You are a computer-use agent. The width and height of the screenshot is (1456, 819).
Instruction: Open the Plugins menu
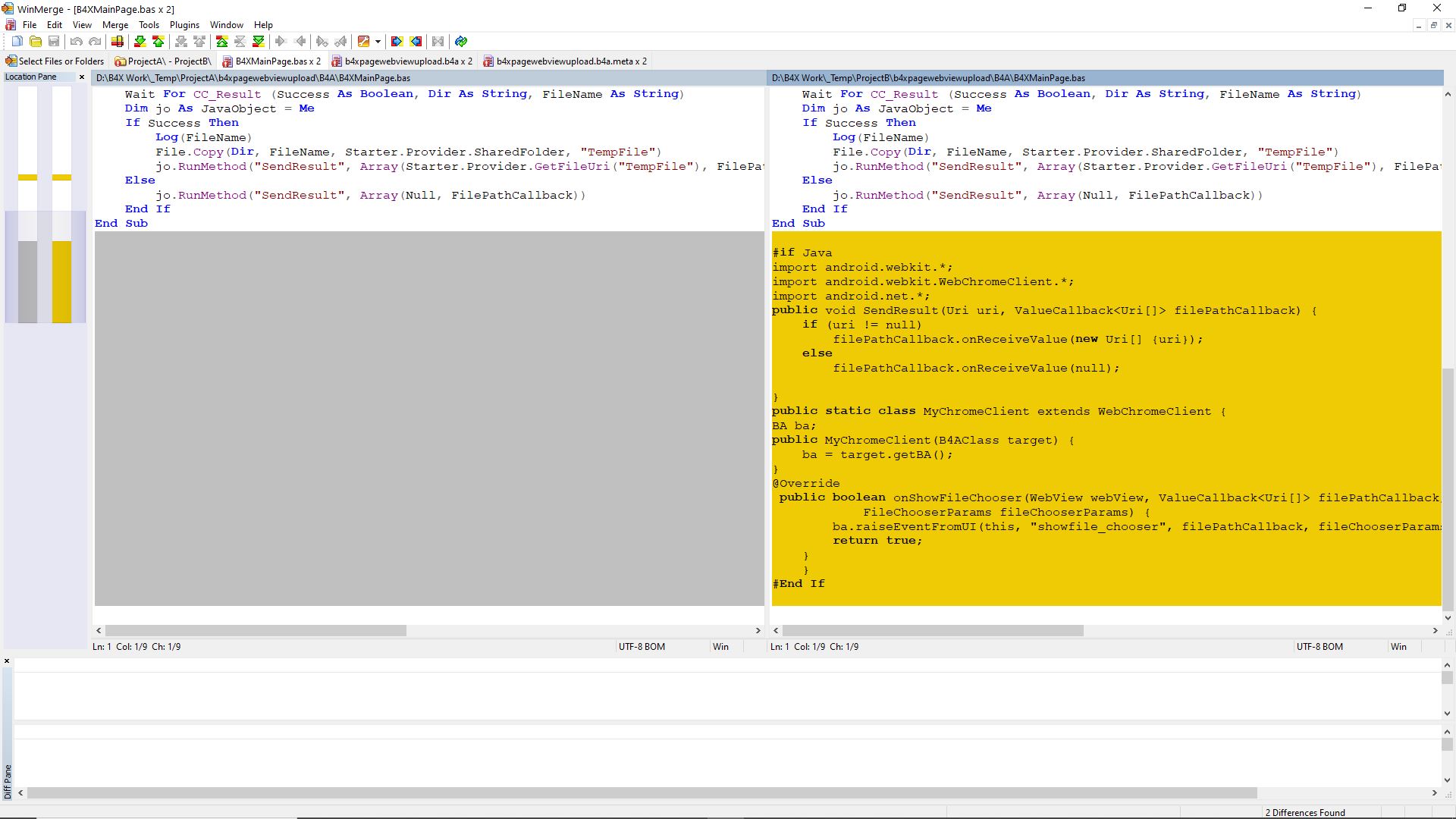coord(184,25)
